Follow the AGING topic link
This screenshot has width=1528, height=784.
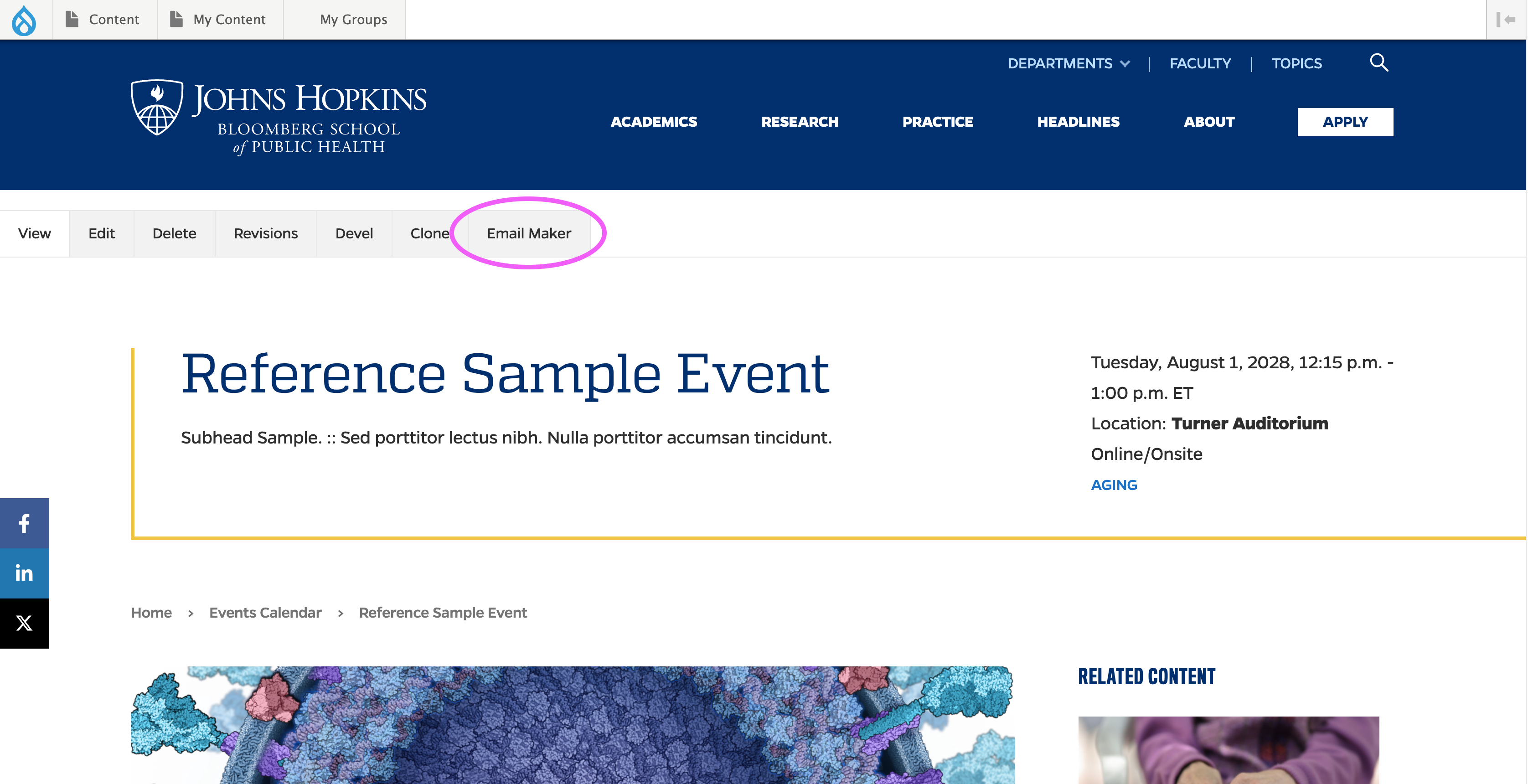[1114, 485]
